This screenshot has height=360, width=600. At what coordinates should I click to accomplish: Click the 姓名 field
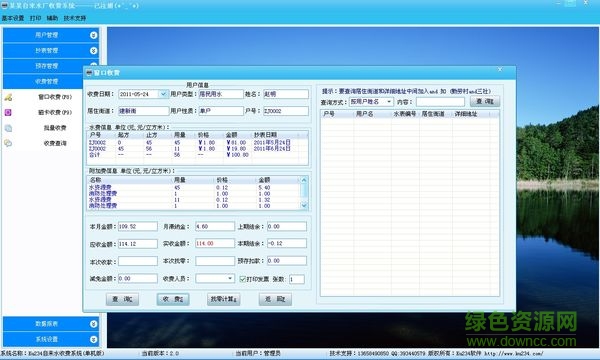pos(285,94)
